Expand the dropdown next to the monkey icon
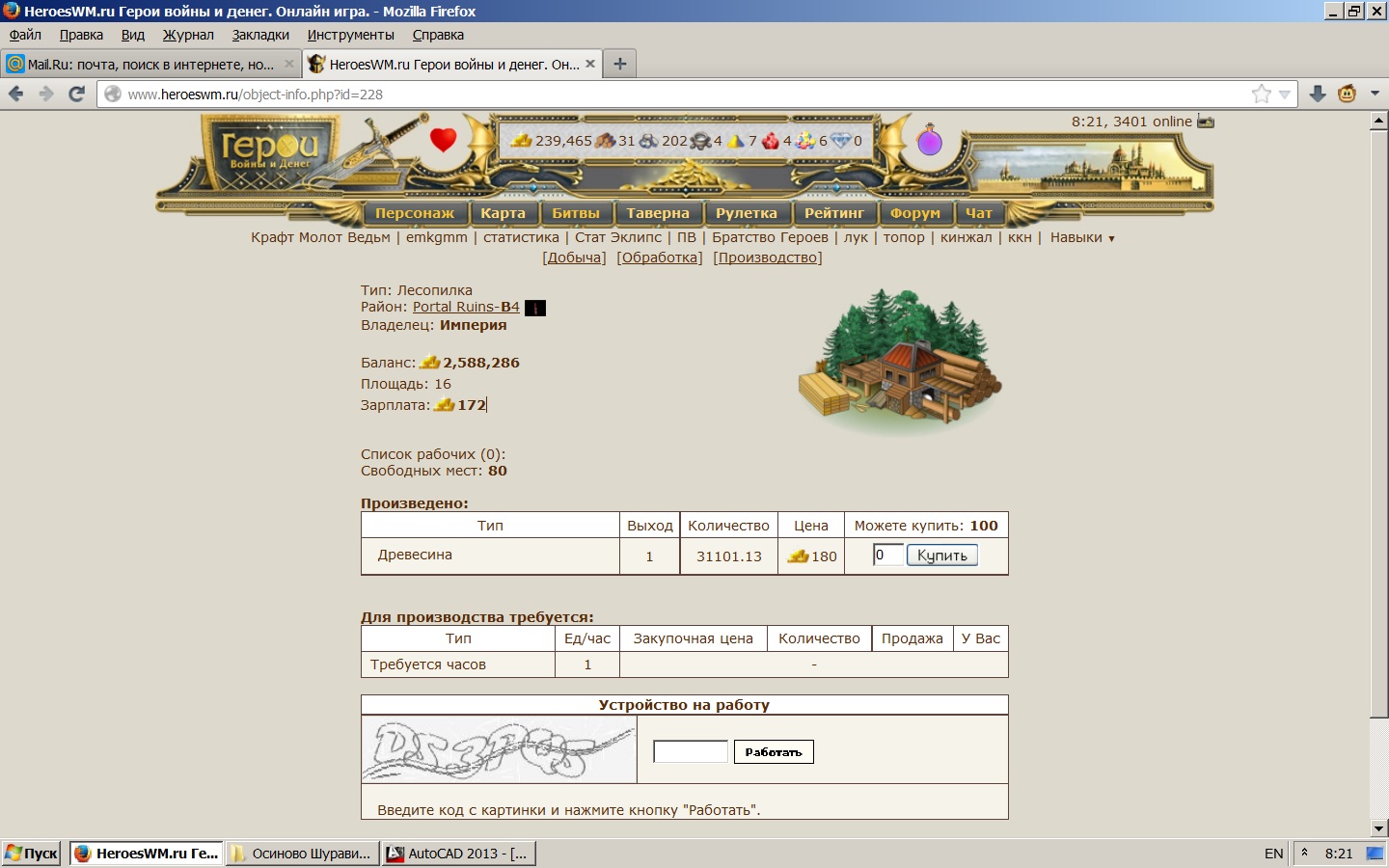1389x868 pixels. point(1375,94)
